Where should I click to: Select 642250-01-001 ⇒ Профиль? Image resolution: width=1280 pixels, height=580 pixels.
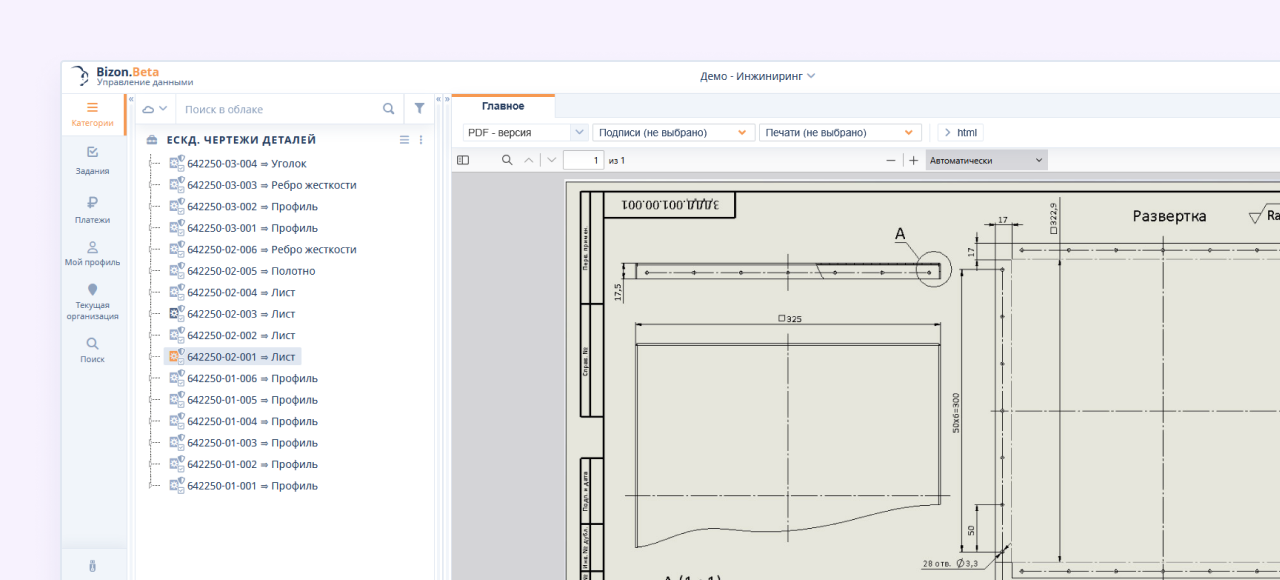click(x=252, y=485)
